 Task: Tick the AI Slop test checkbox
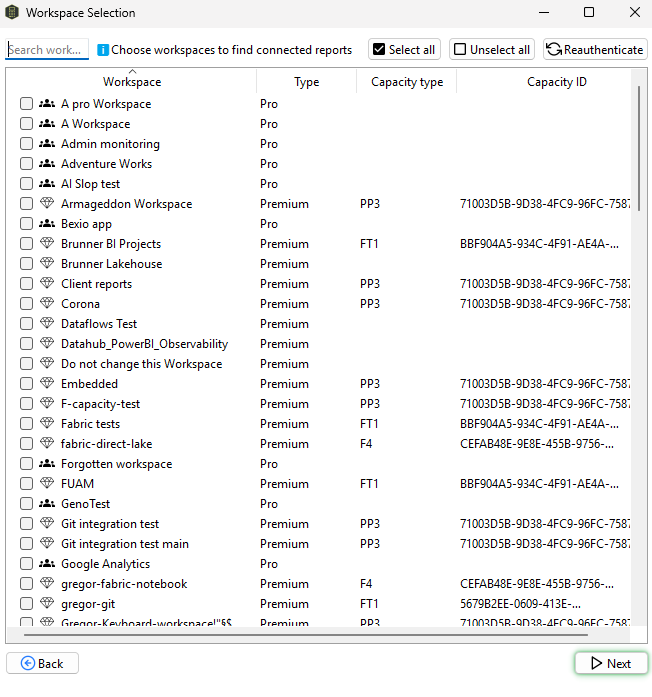[26, 184]
